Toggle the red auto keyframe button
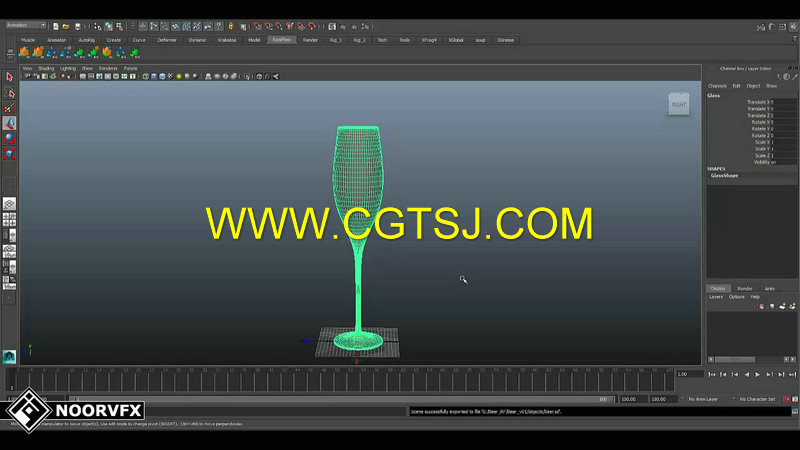The height and width of the screenshot is (450, 800). [786, 399]
